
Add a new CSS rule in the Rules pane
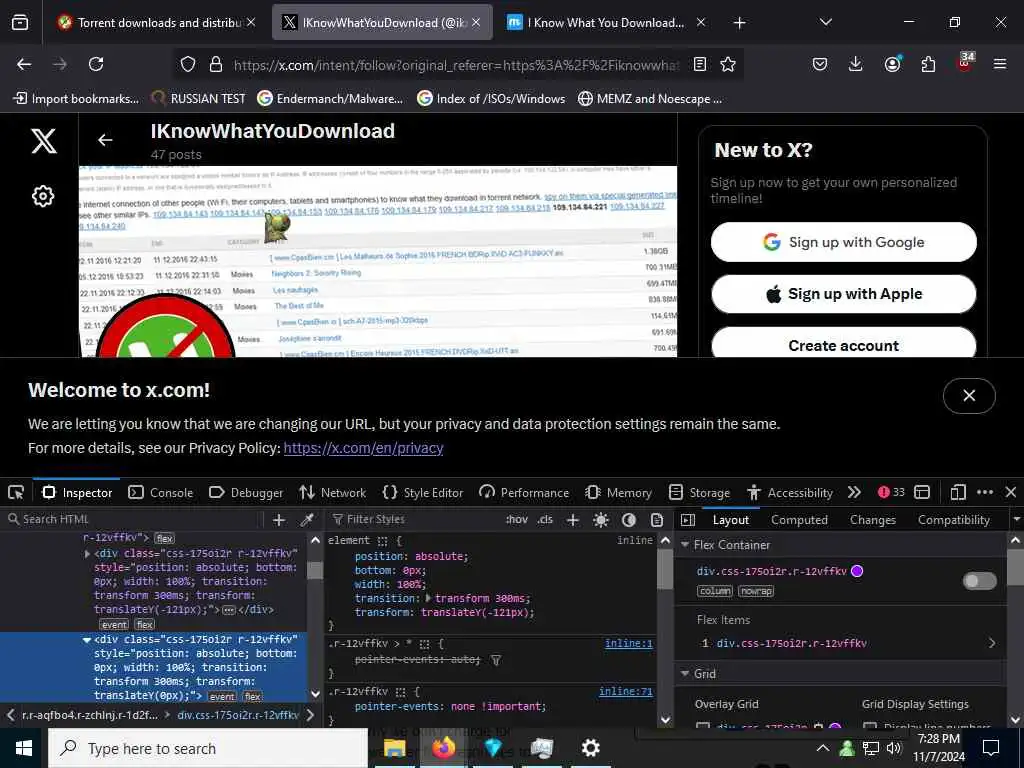click(x=573, y=520)
